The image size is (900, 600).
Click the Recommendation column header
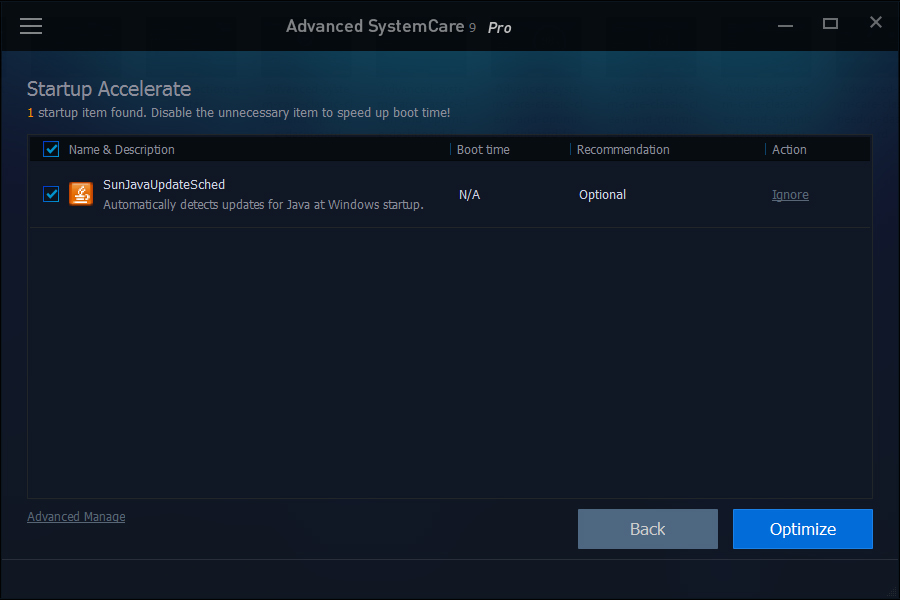click(623, 149)
